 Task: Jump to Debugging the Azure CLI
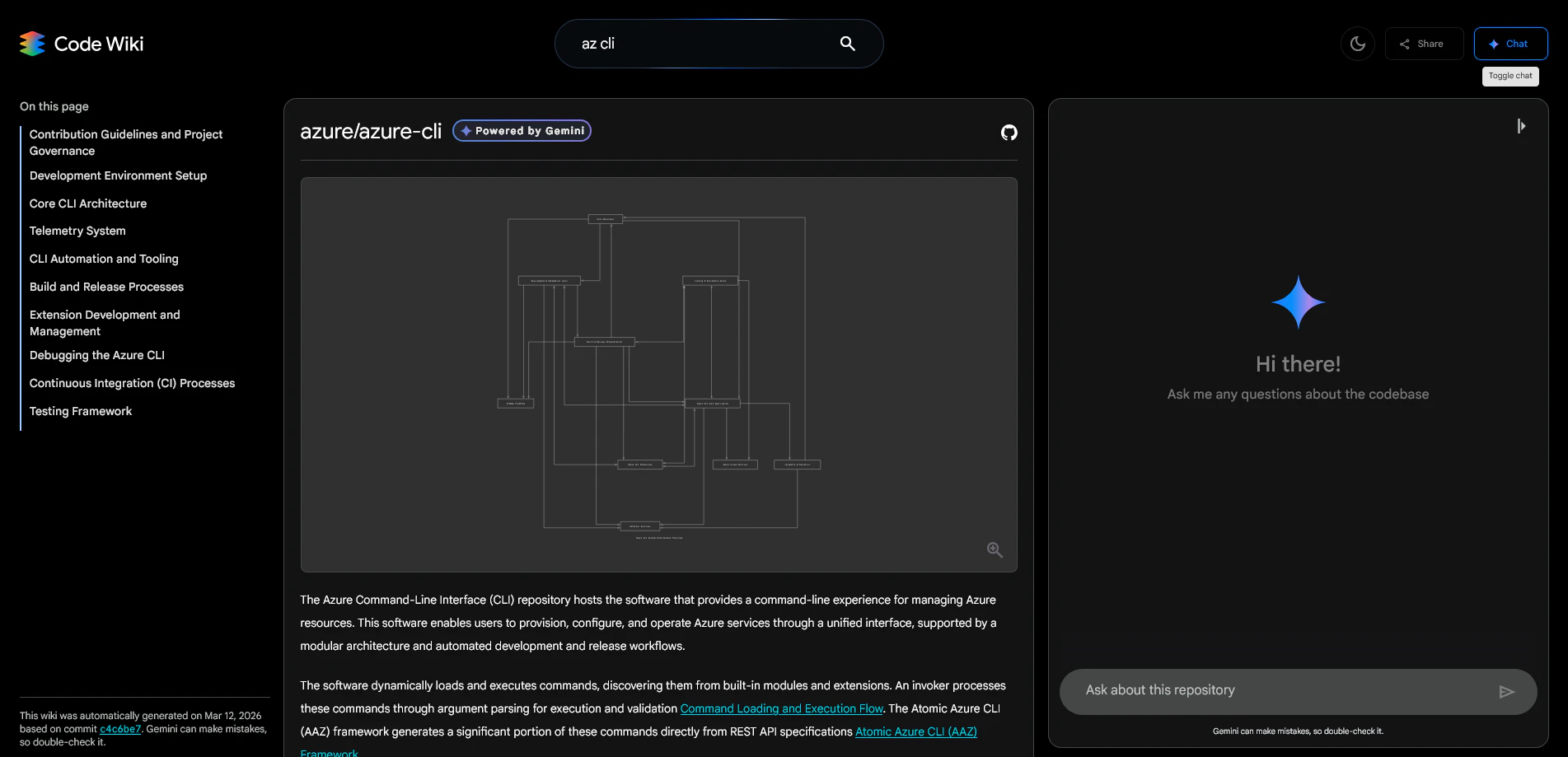tap(97, 355)
